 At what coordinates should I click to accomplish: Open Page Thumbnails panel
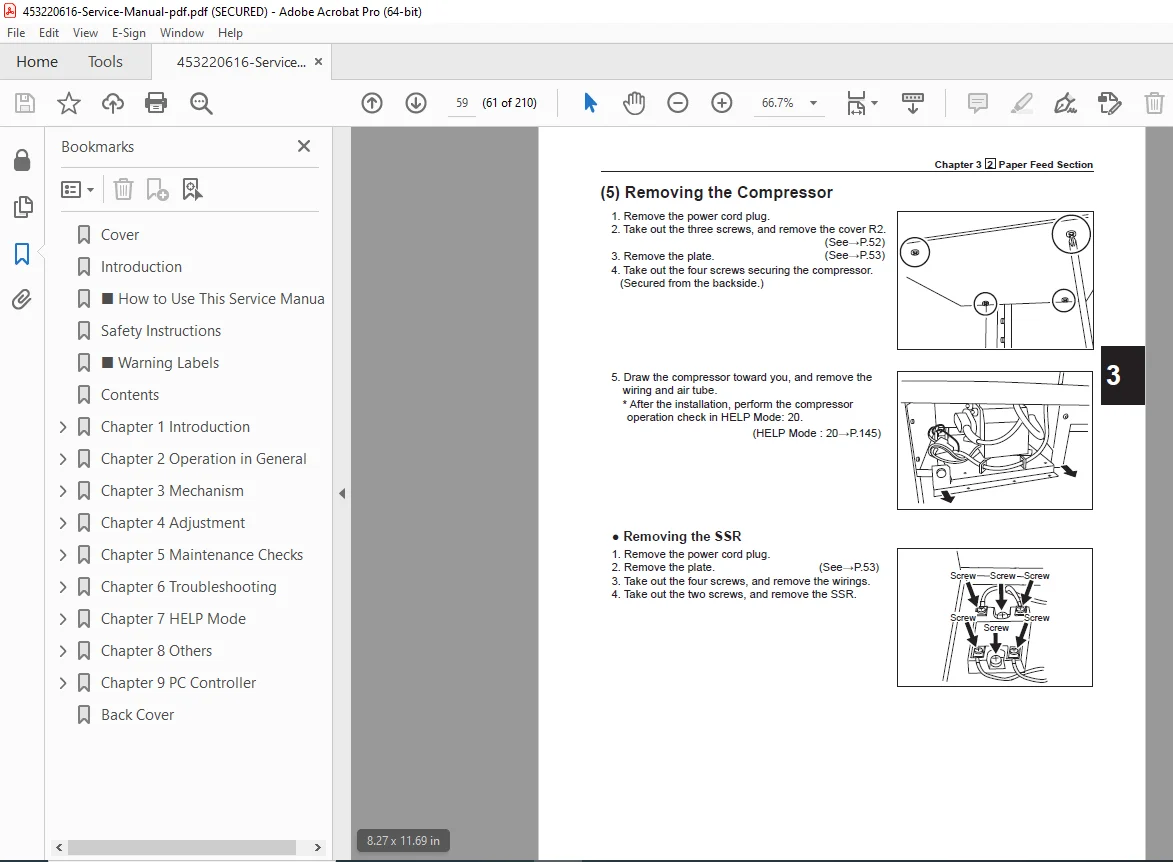pyautogui.click(x=22, y=207)
